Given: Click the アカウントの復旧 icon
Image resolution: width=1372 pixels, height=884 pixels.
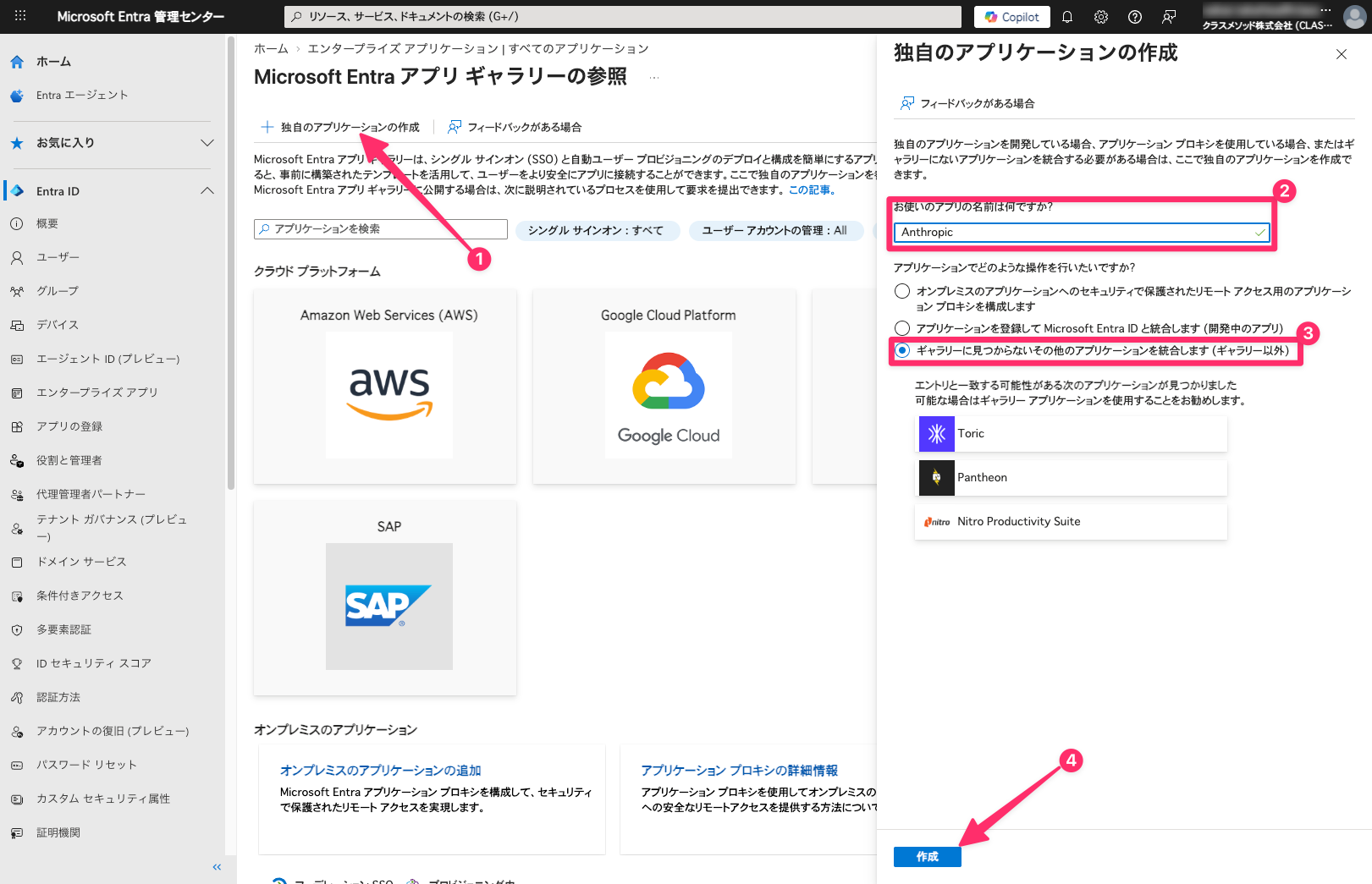Looking at the screenshot, I should coord(17,731).
